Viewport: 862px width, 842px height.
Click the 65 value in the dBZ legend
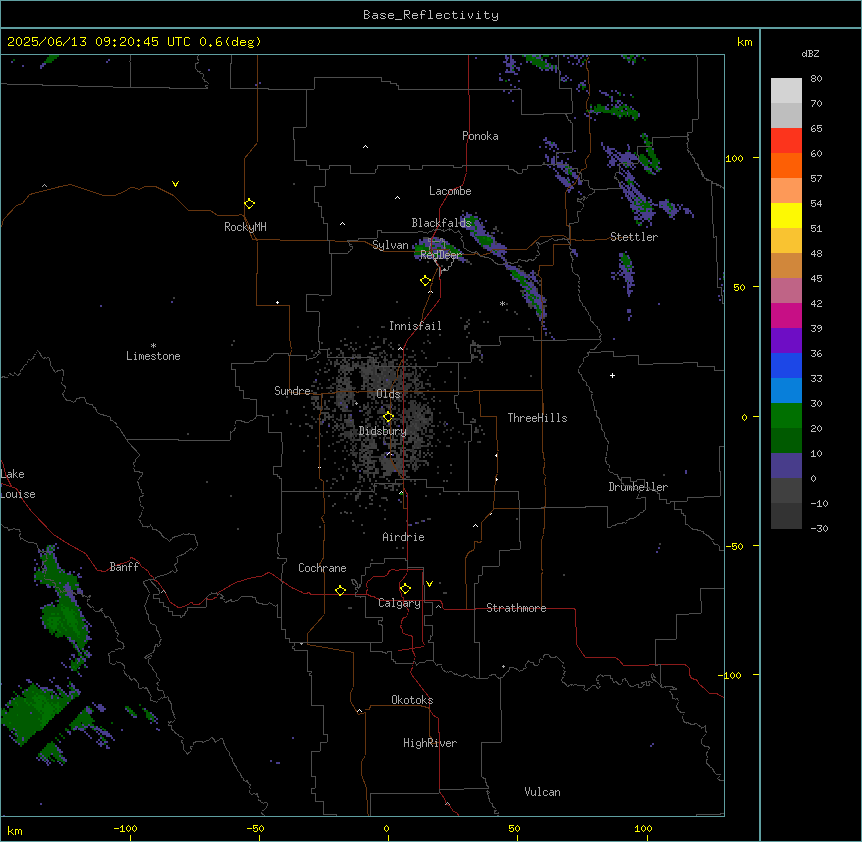[x=816, y=128]
